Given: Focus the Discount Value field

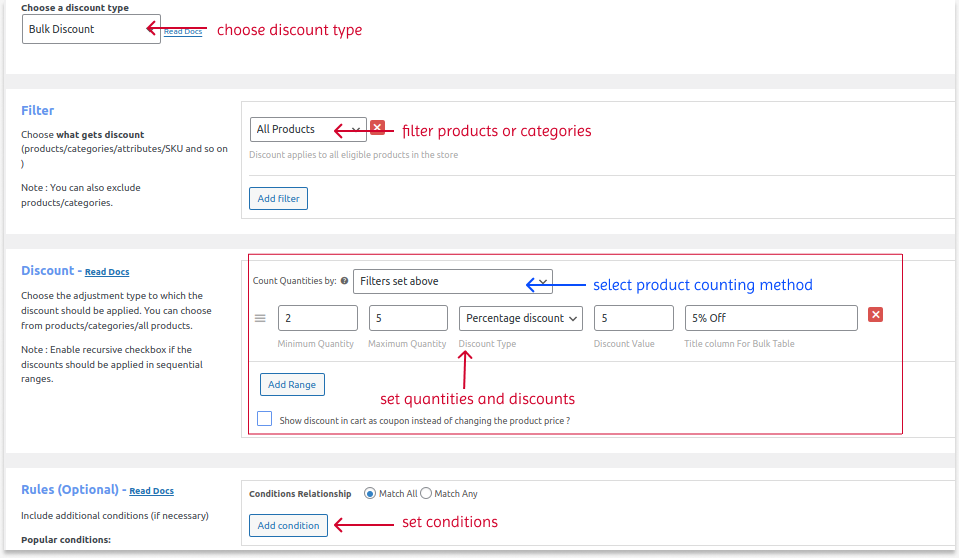Looking at the screenshot, I should coord(634,318).
